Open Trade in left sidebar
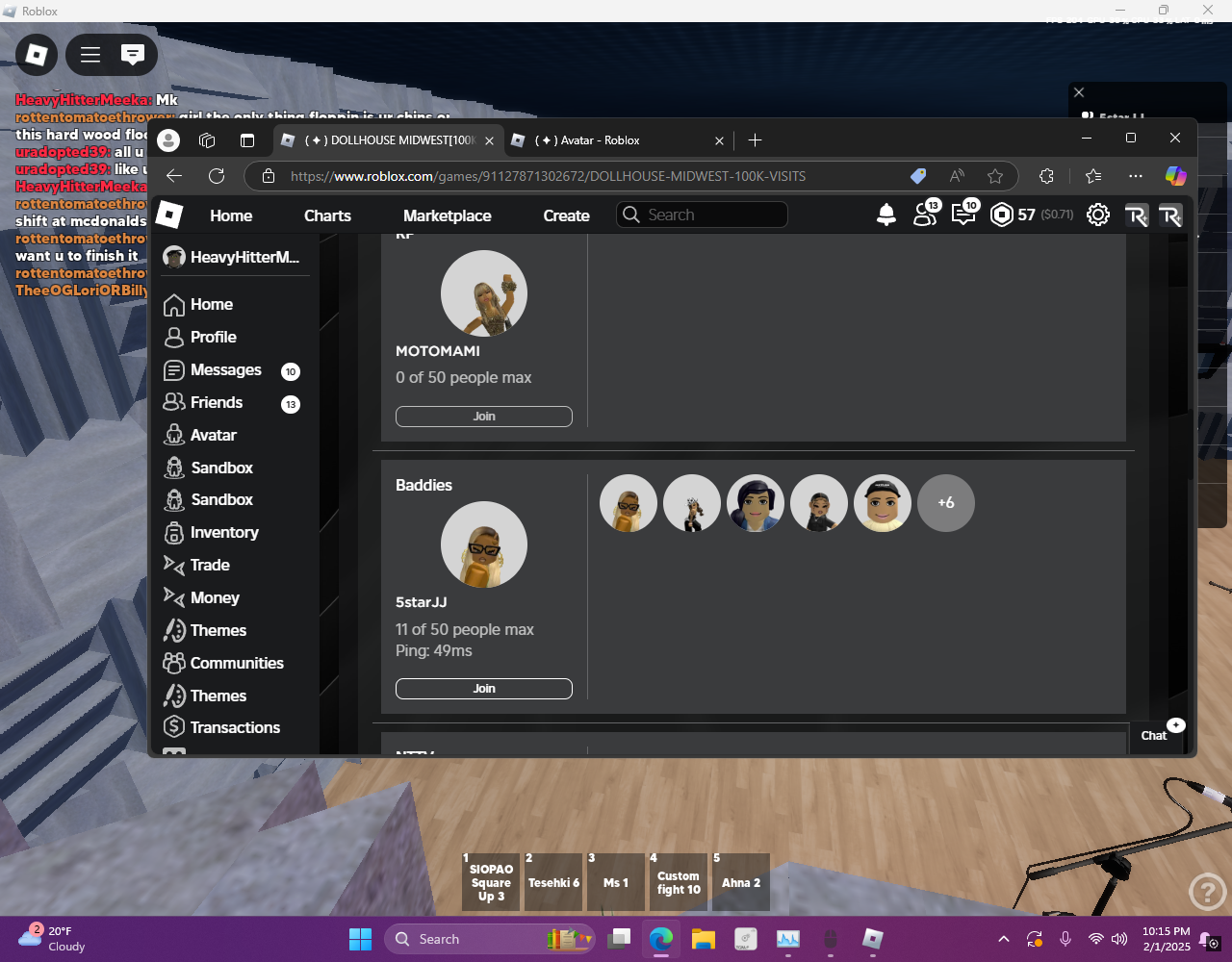This screenshot has height=962, width=1232. click(196, 565)
